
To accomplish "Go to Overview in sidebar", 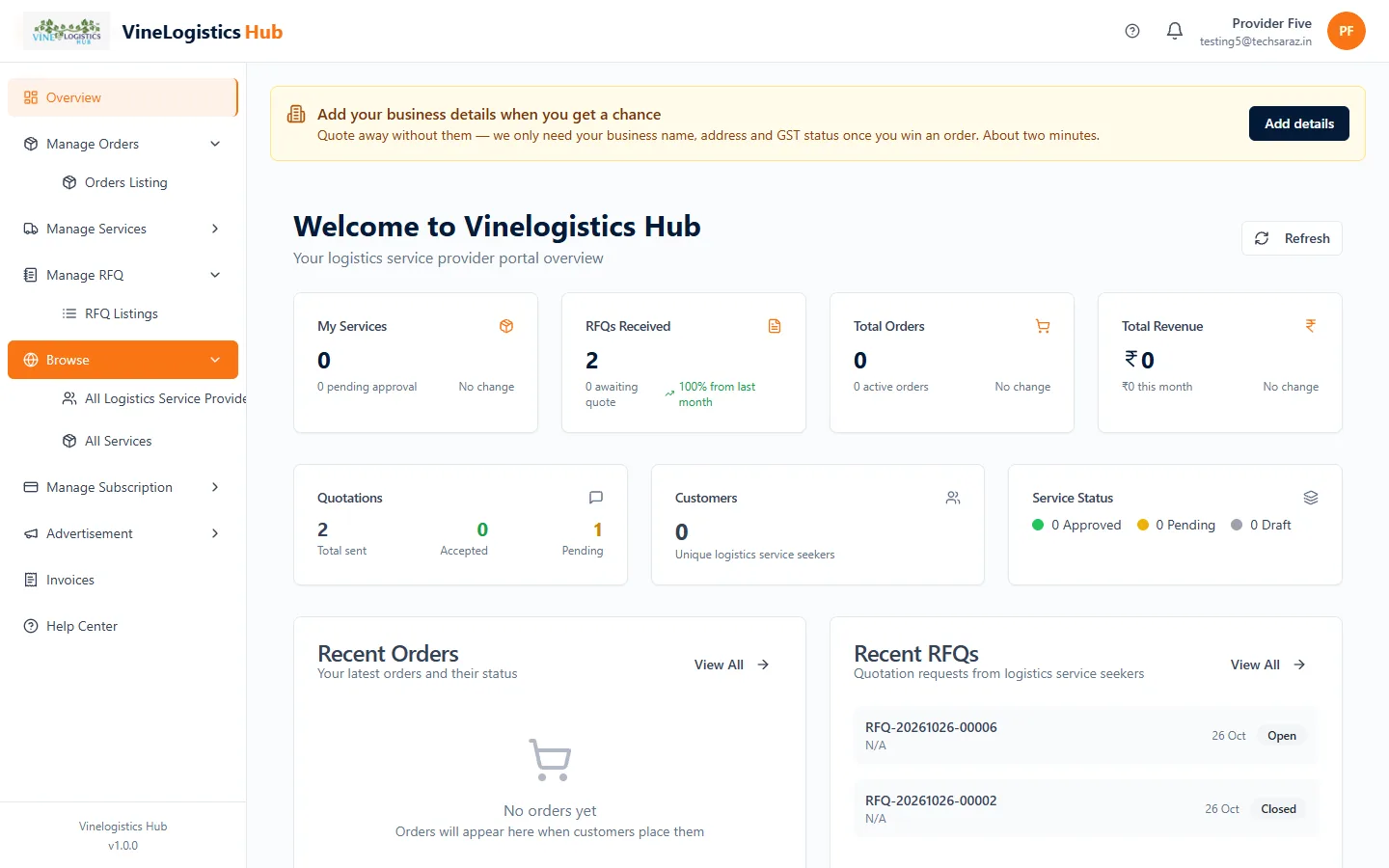I will pyautogui.click(x=123, y=97).
